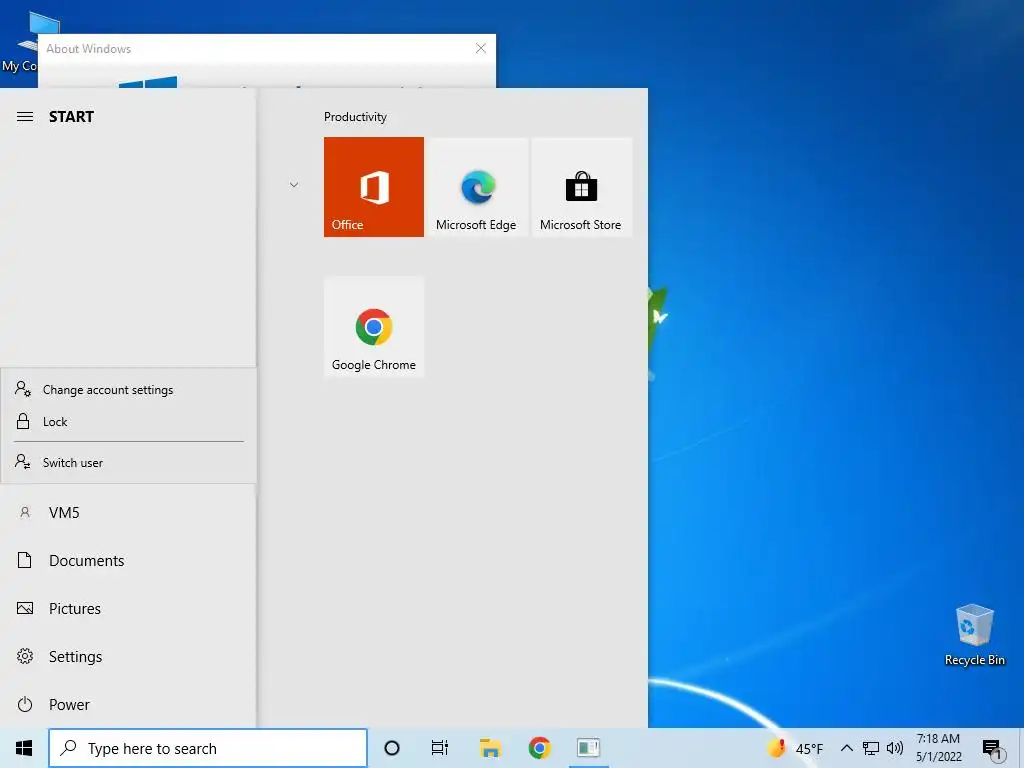Image resolution: width=1024 pixels, height=768 pixels.
Task: Launch Google Chrome tile in Start
Action: [374, 327]
